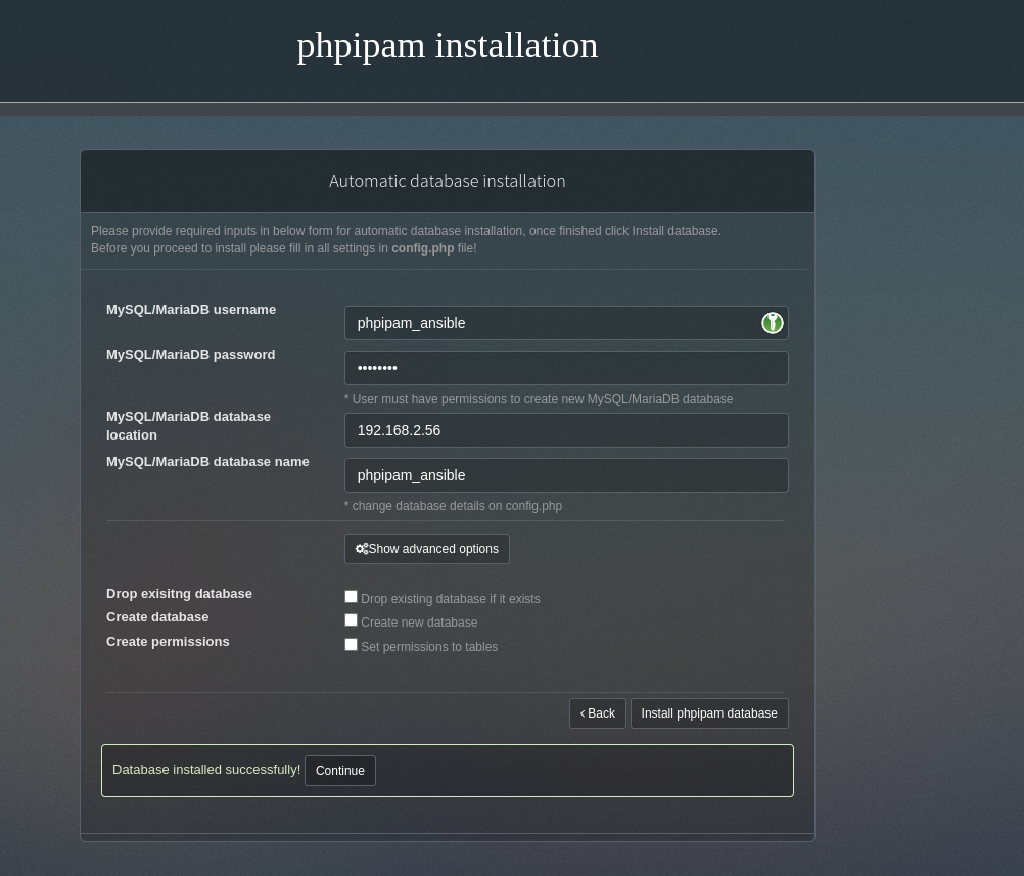Click the phpipam installation page title
Image resolution: width=1024 pixels, height=876 pixels.
447,45
